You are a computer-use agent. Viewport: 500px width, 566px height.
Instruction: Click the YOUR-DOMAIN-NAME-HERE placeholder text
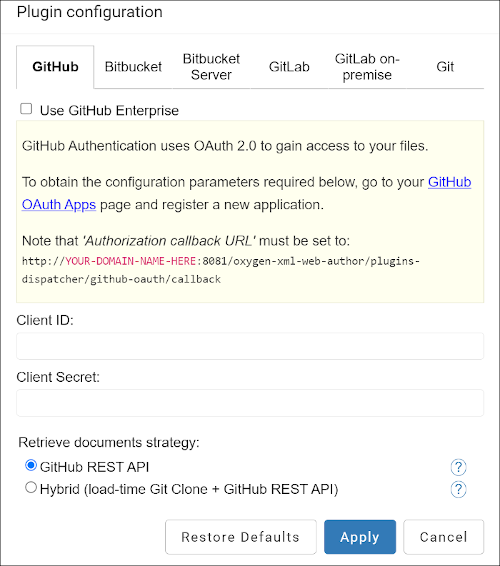(x=130, y=261)
